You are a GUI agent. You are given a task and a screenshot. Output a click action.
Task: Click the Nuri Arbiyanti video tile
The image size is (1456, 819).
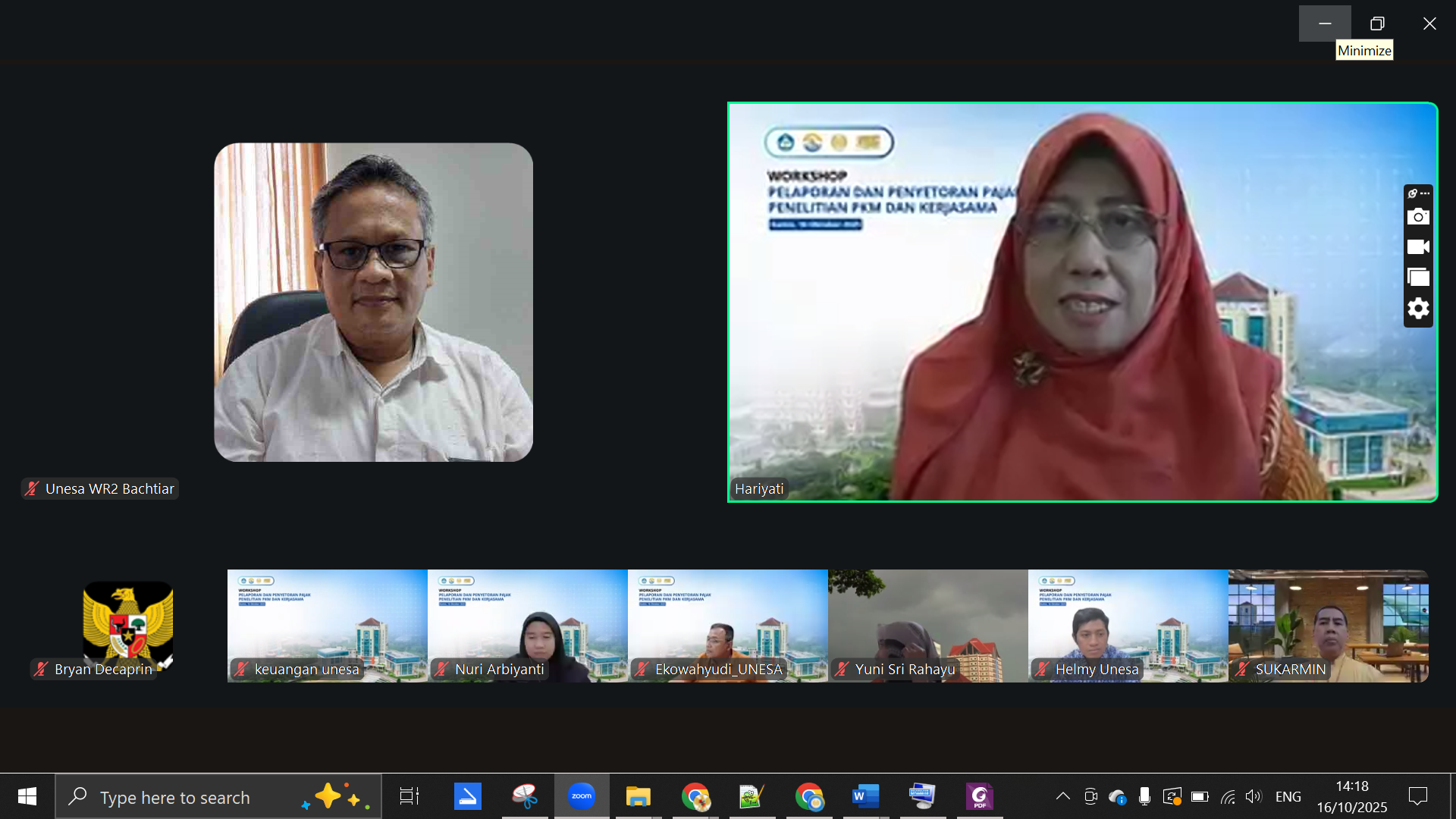click(x=527, y=626)
